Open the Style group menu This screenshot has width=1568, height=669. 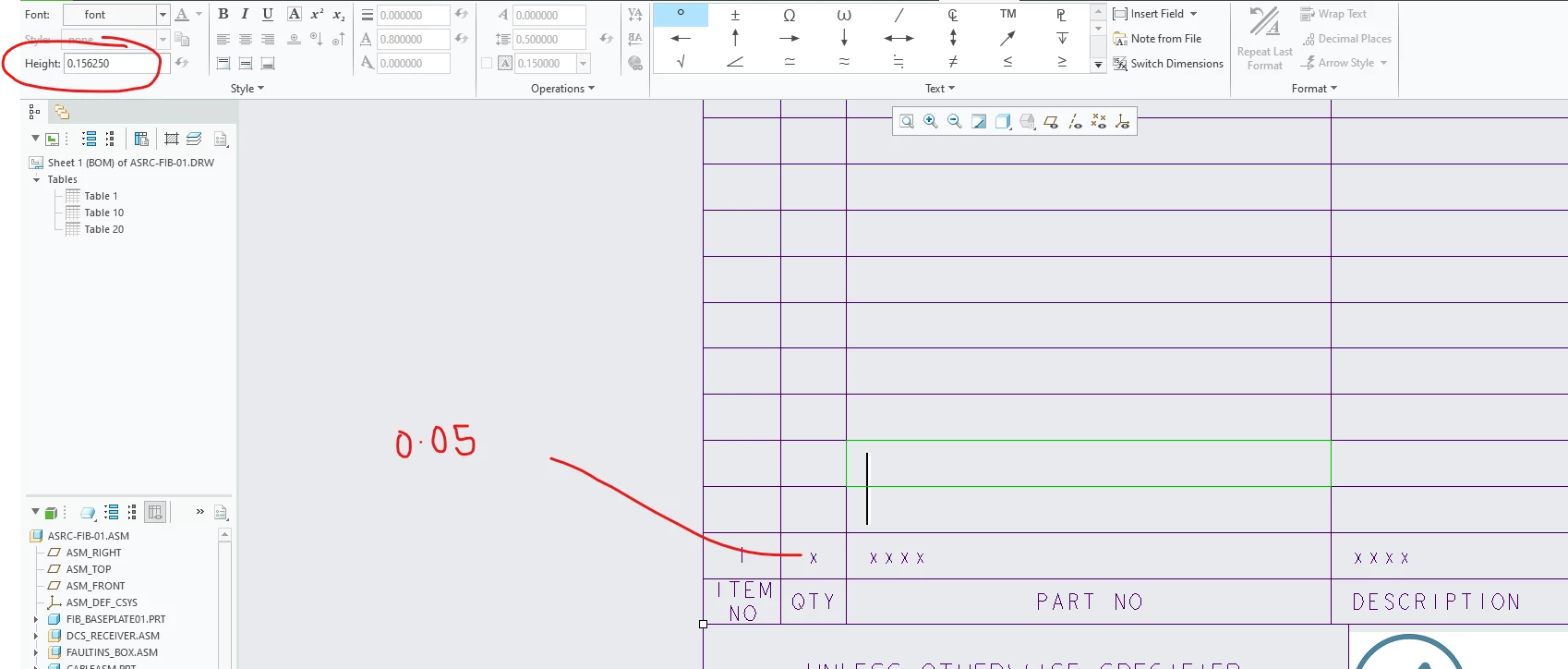coord(247,89)
